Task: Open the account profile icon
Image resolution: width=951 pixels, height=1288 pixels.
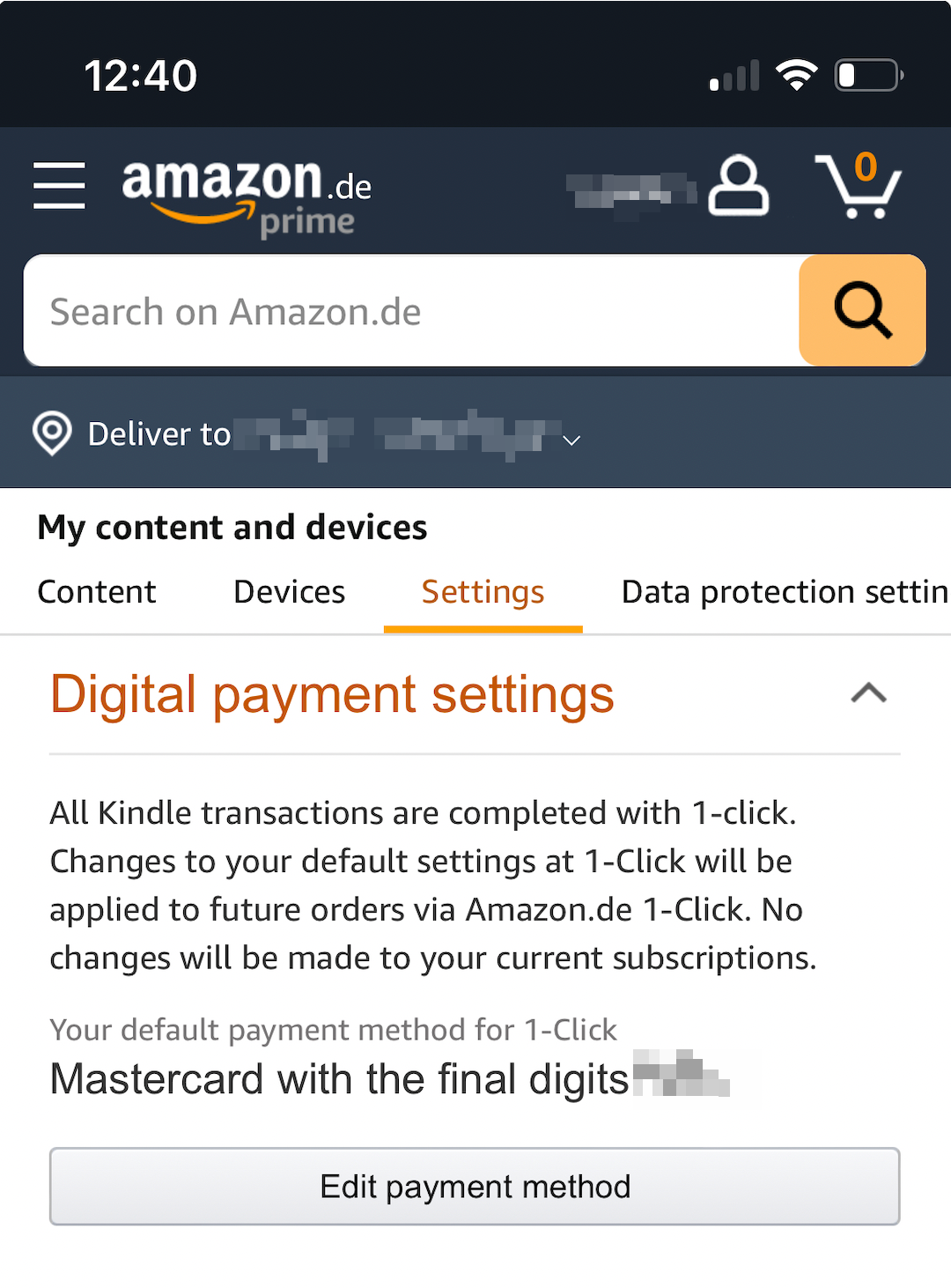Action: 738,186
